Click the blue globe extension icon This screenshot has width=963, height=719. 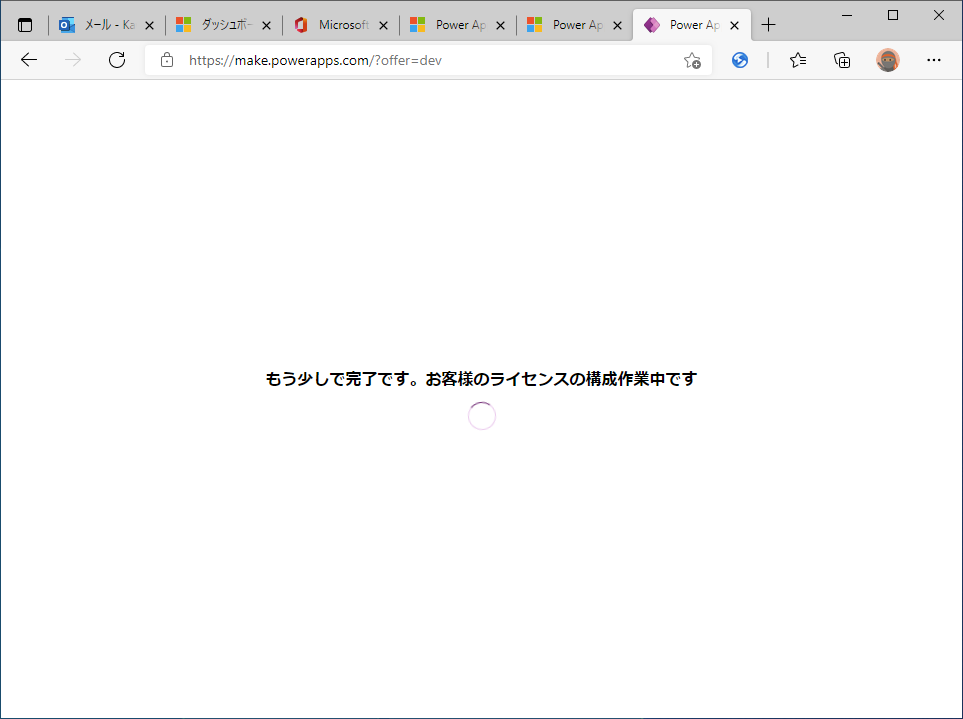pos(740,60)
